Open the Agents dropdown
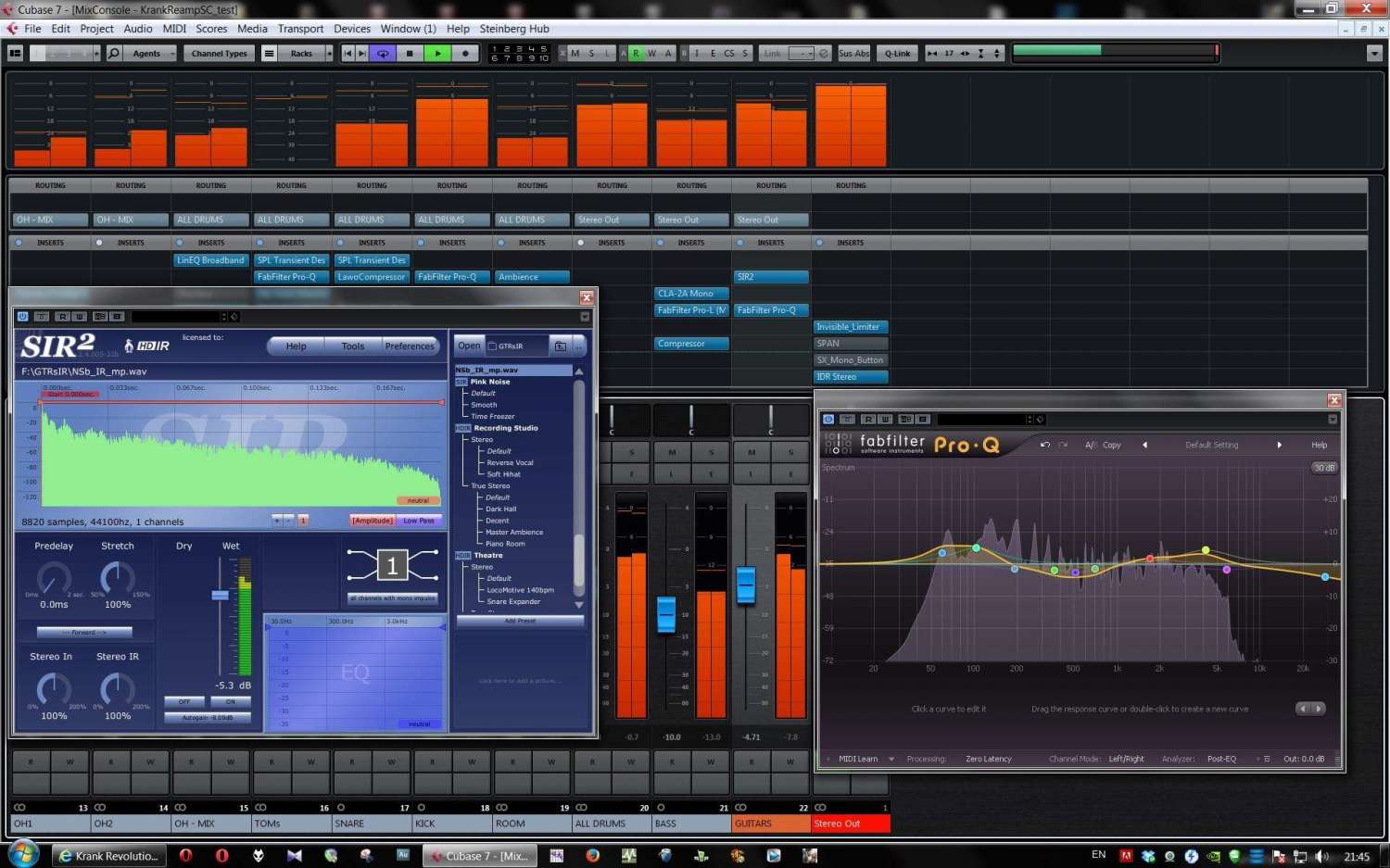Screen dimensions: 1390x868 click(147, 54)
